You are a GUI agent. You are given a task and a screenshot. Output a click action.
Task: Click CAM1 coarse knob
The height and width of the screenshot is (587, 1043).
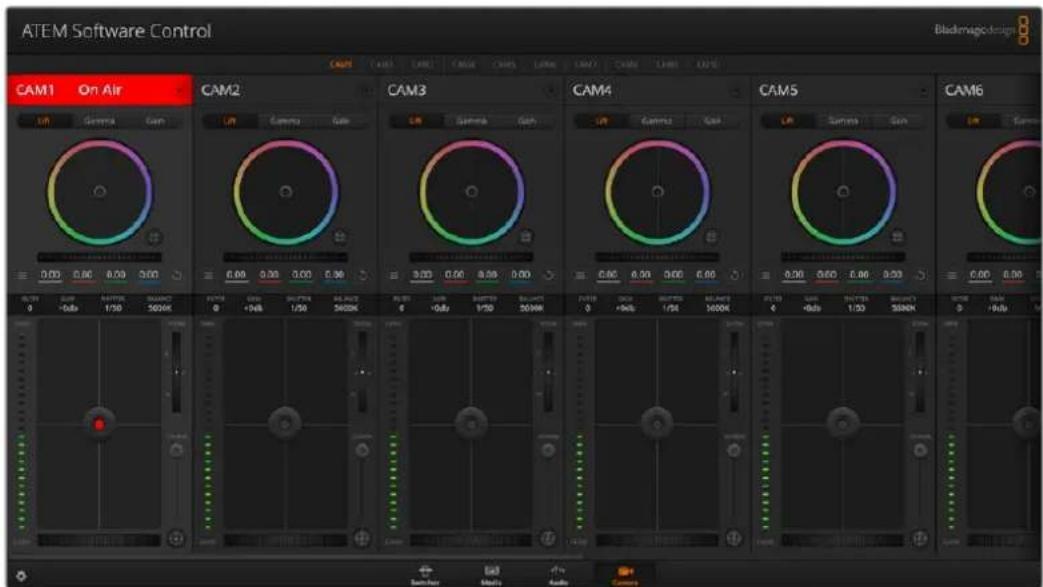176,451
